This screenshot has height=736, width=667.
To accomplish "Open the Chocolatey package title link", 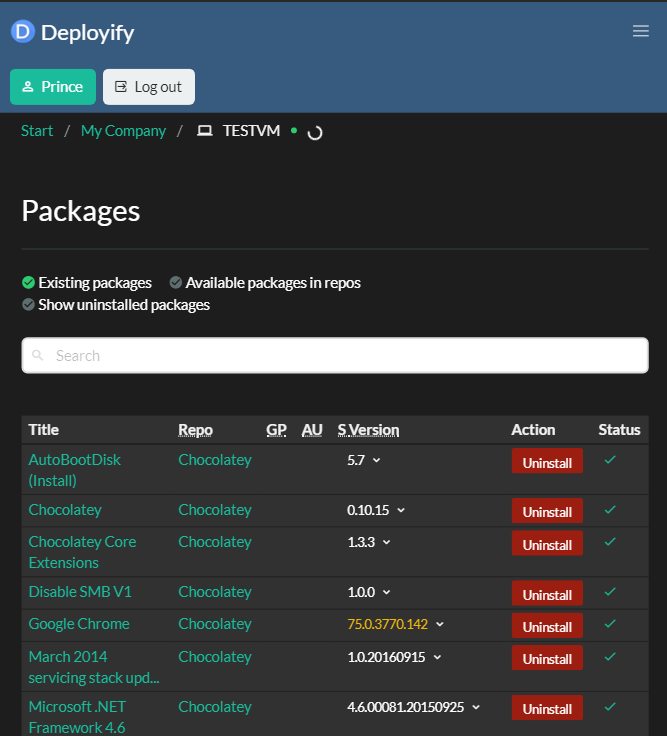I will 65,510.
